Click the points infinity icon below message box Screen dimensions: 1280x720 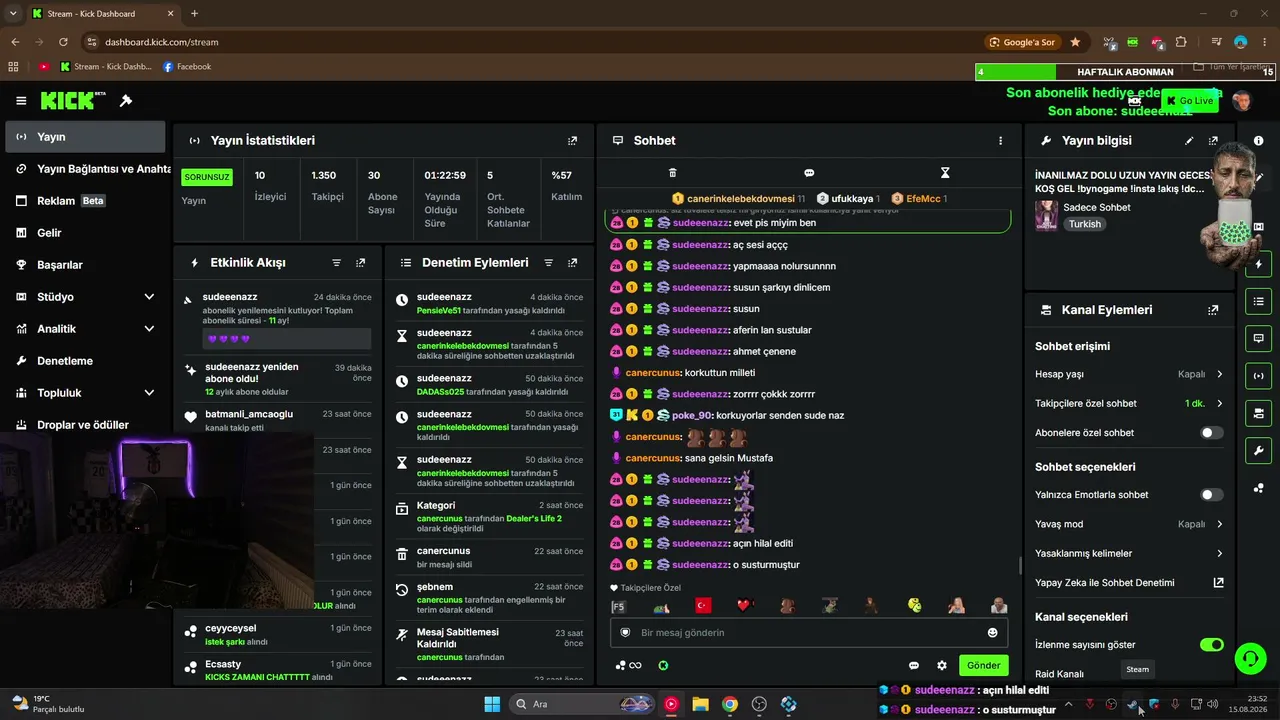point(629,665)
